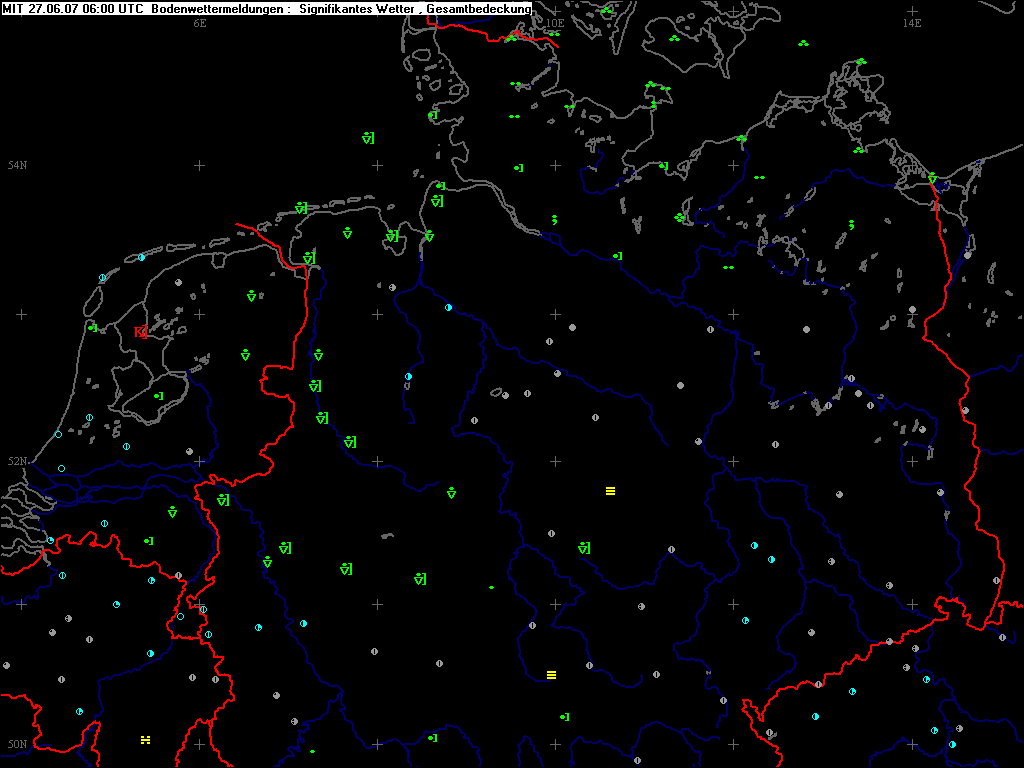Click the grid cross at 54N 6E
Viewport: 1024px width, 768px height.
pyautogui.click(x=199, y=165)
